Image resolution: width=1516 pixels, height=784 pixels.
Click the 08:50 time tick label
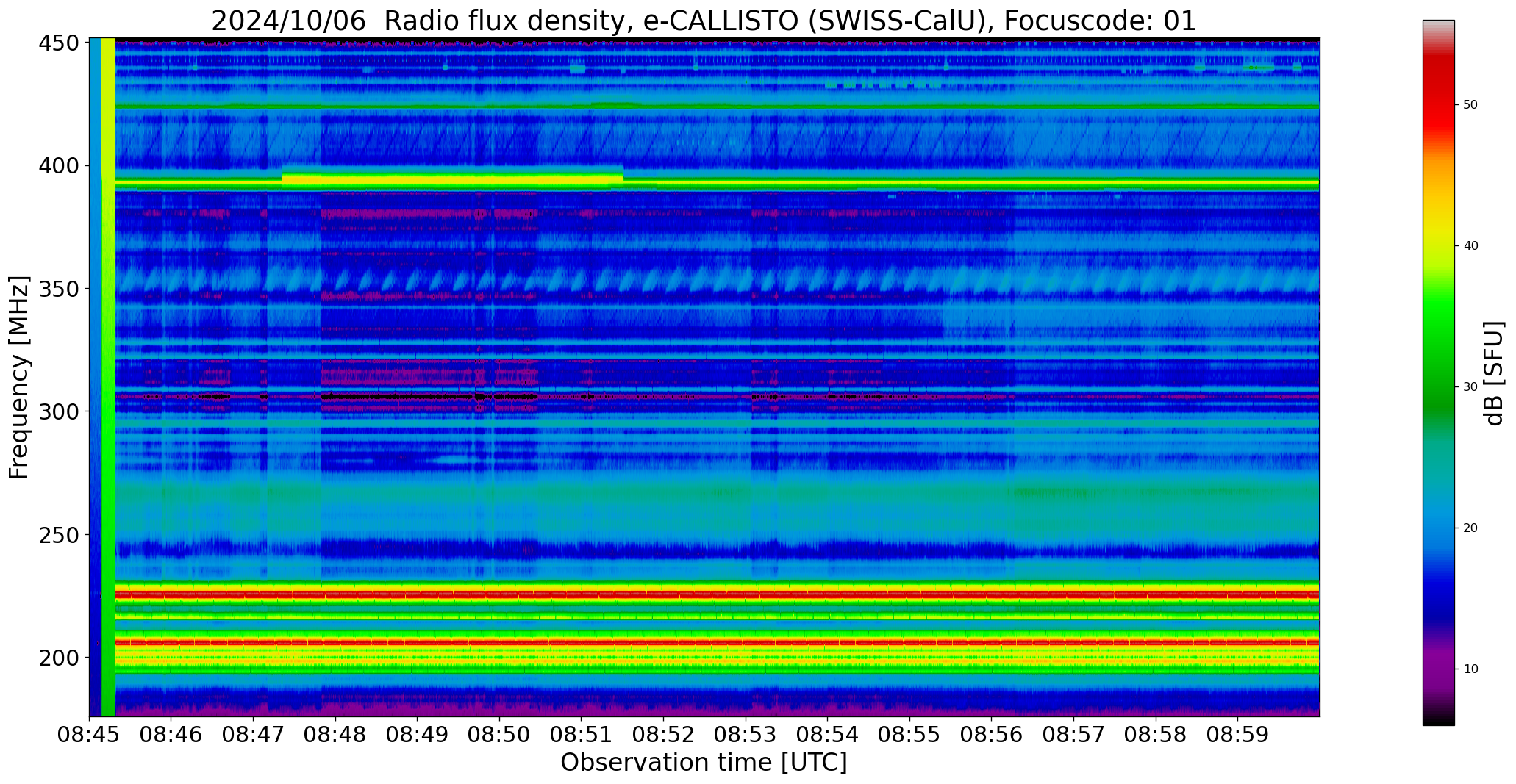500,735
